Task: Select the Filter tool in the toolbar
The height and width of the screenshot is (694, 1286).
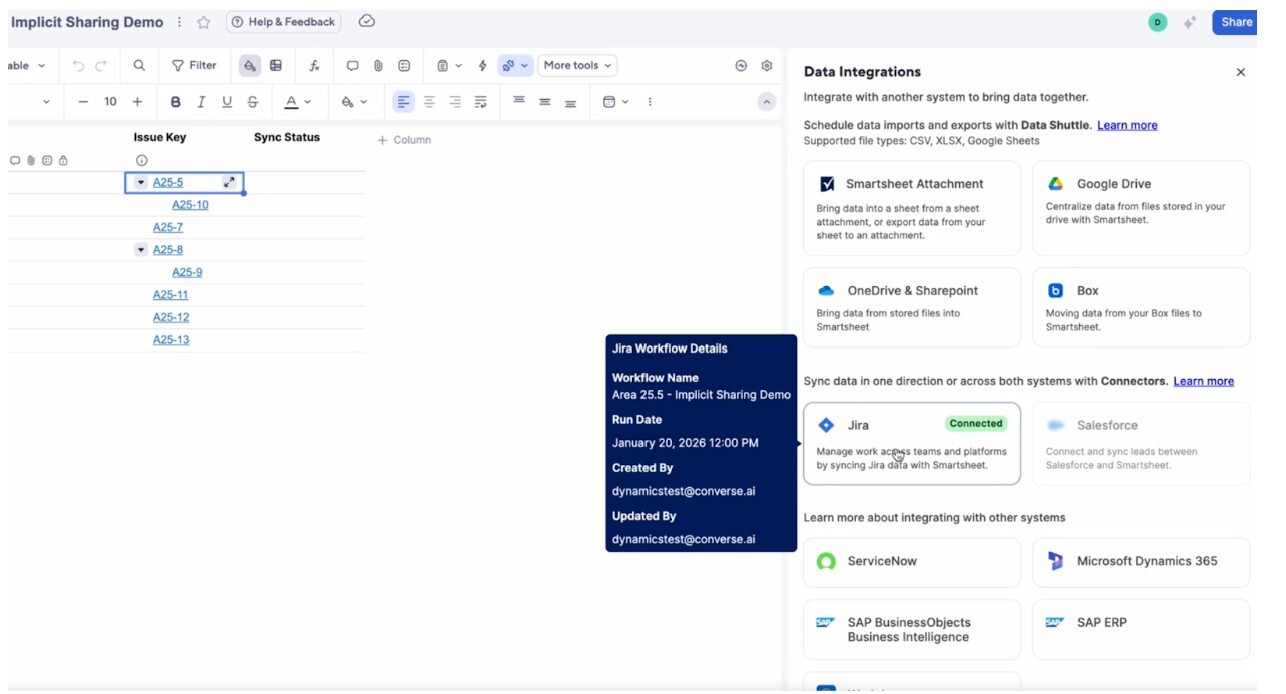Action: click(x=195, y=65)
